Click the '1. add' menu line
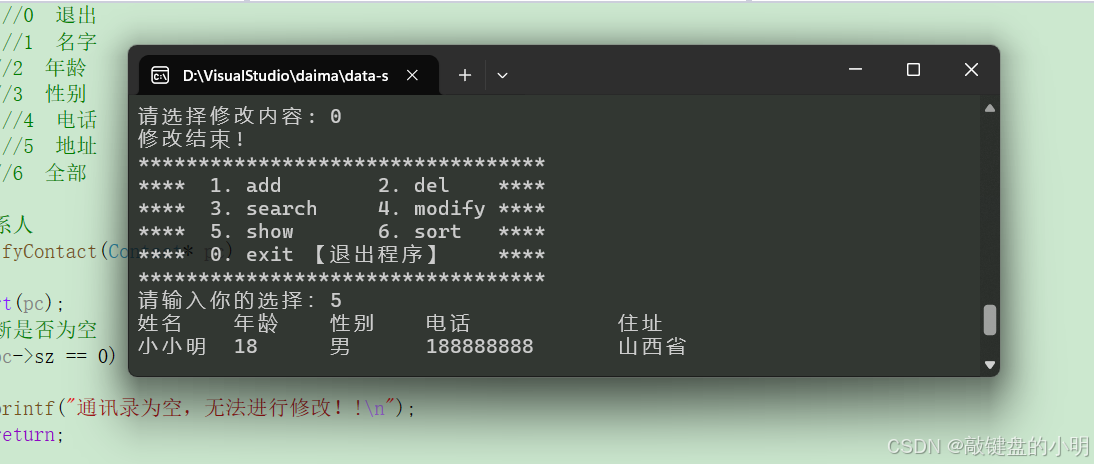Image resolution: width=1094 pixels, height=464 pixels. click(246, 186)
